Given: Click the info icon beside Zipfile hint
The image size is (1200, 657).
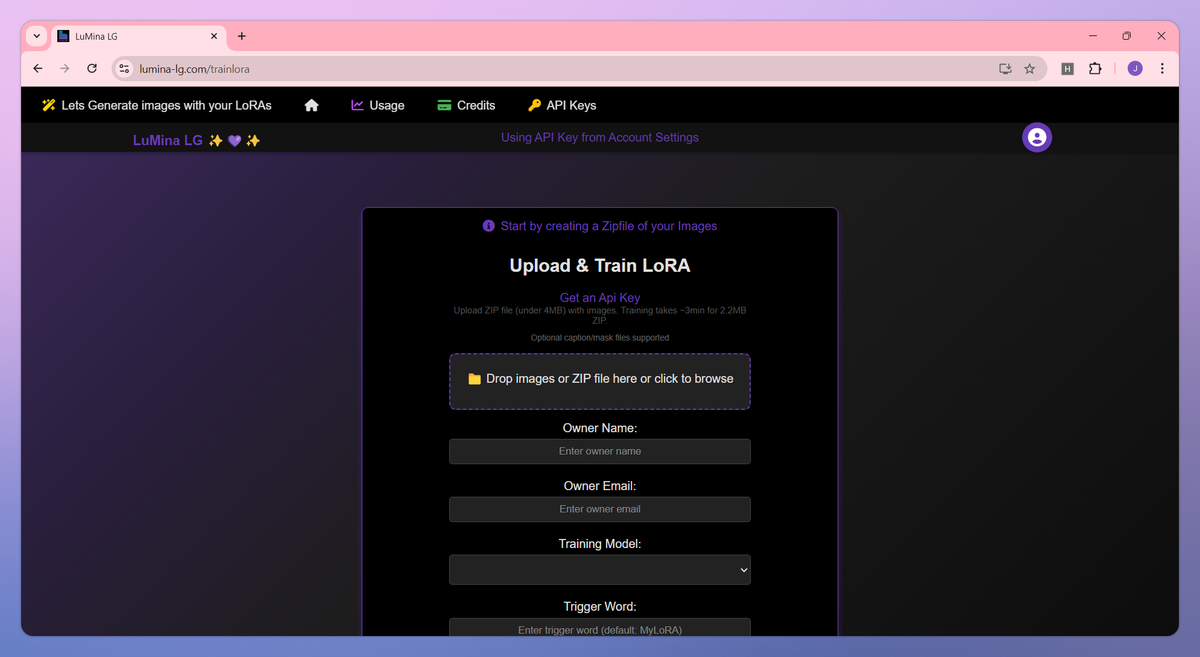Looking at the screenshot, I should pos(489,226).
